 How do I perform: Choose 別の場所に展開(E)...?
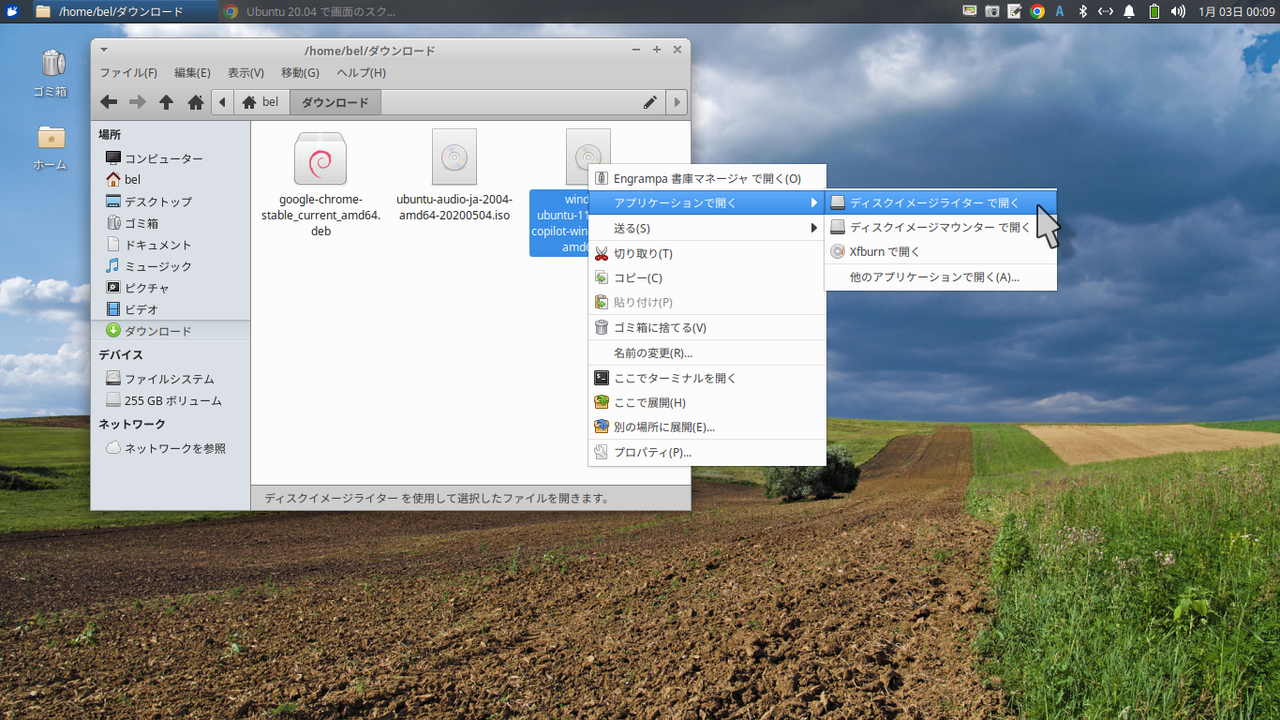[x=707, y=427]
